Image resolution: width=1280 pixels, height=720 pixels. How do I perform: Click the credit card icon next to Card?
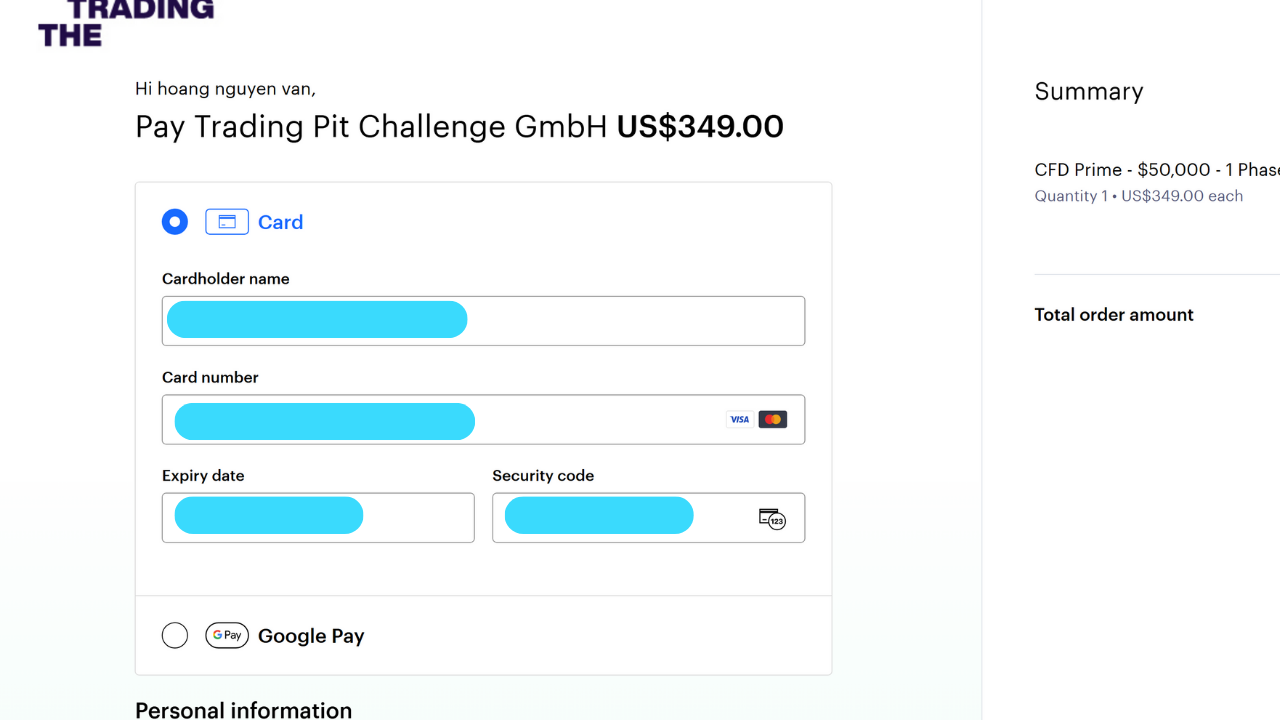[x=227, y=222]
